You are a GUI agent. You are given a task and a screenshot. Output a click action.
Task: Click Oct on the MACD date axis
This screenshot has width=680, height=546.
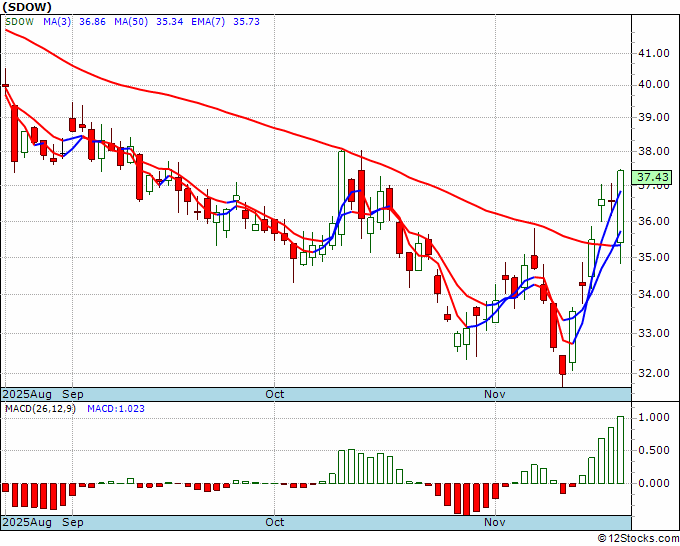pyautogui.click(x=275, y=522)
